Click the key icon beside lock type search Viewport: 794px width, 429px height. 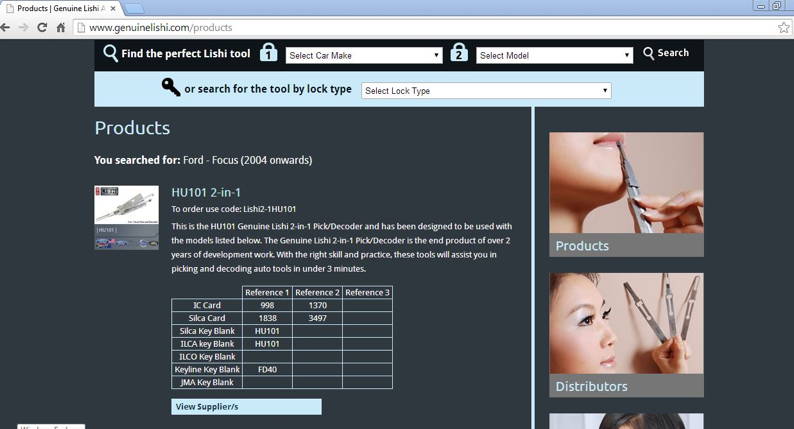[171, 87]
